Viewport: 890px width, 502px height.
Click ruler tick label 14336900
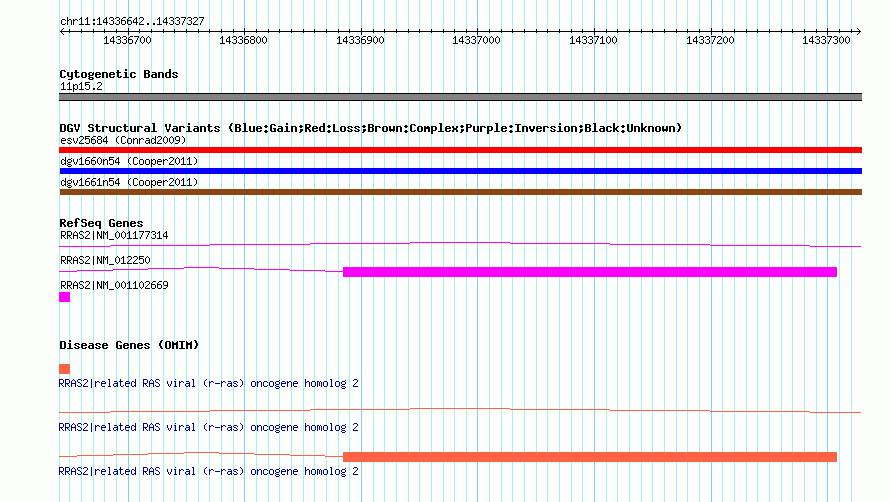pos(360,40)
